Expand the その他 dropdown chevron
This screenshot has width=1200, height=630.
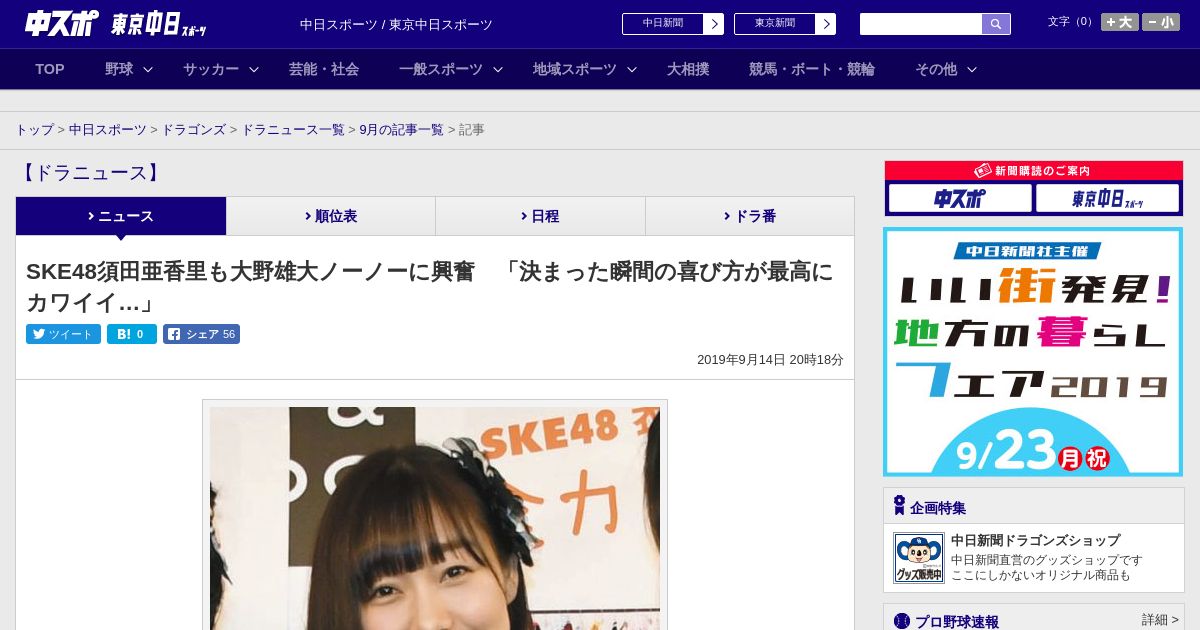coord(972,69)
